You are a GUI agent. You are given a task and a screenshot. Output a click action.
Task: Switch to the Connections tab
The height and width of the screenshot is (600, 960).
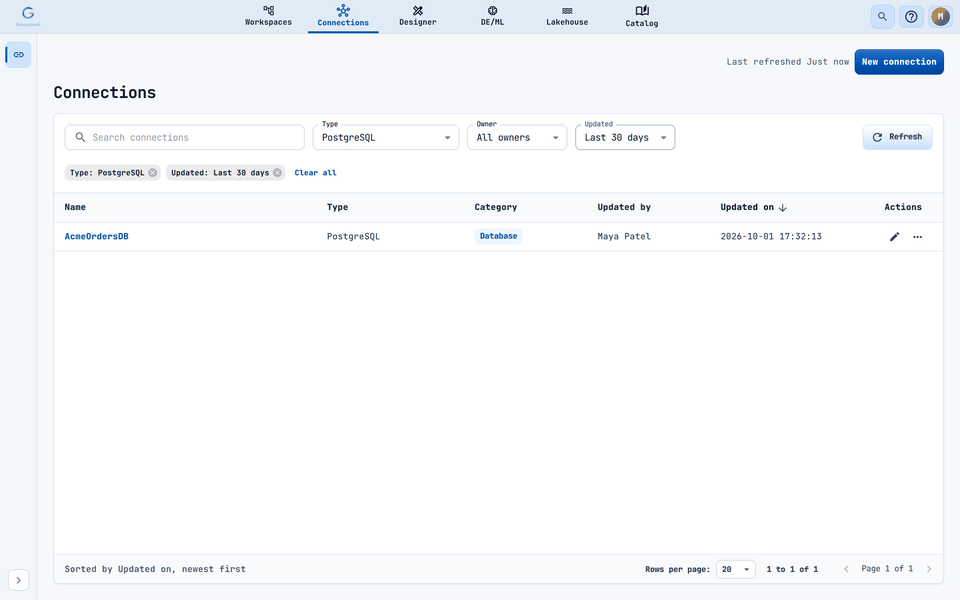[343, 17]
